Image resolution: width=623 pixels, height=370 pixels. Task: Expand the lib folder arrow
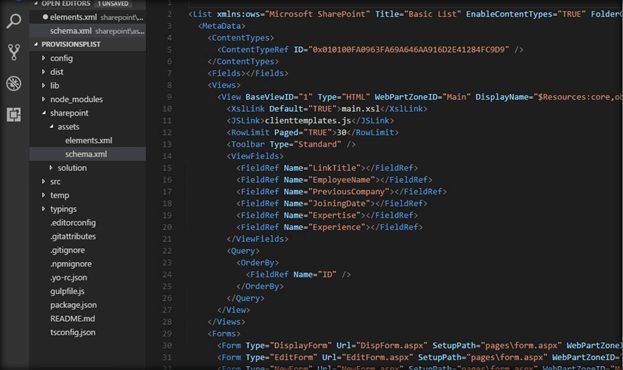point(43,85)
